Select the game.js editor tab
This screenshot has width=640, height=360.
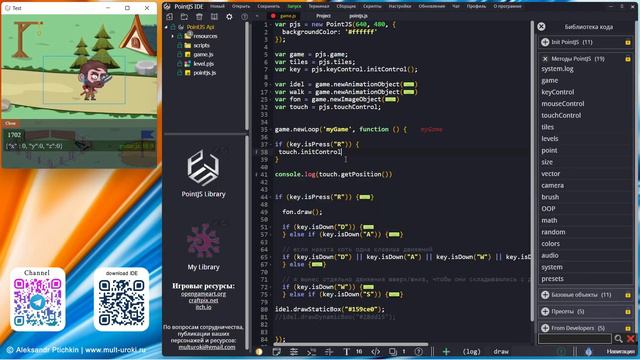[288, 16]
